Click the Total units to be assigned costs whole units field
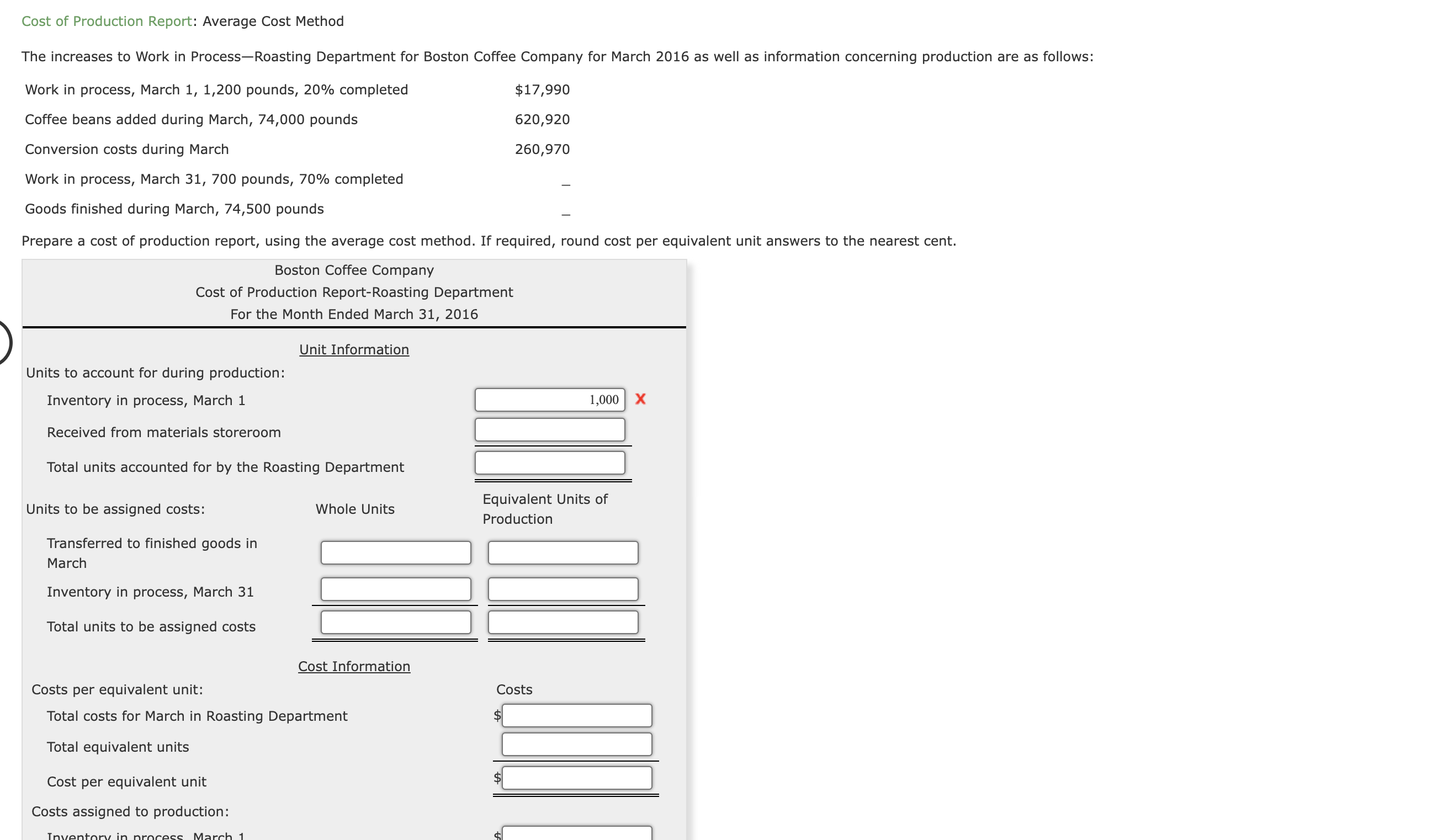The width and height of the screenshot is (1454, 840). [x=395, y=625]
